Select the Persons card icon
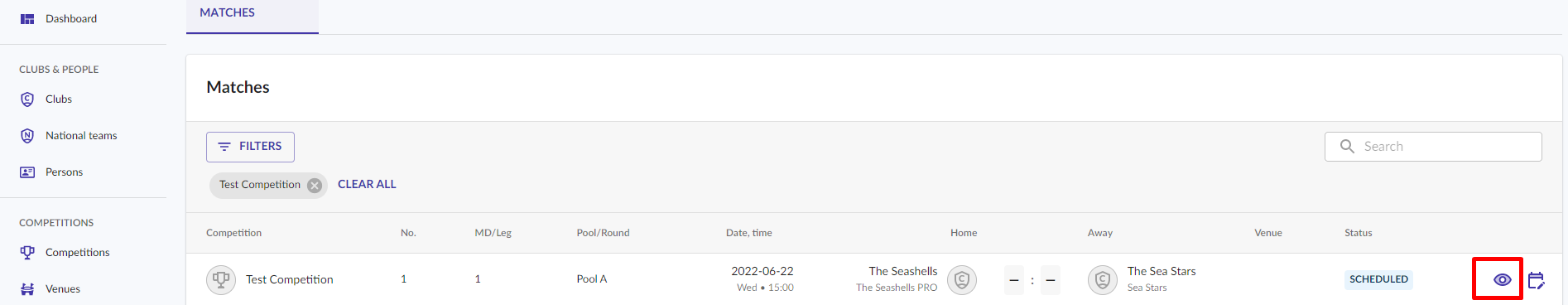Screen dimensions: 1568x305 [x=27, y=172]
